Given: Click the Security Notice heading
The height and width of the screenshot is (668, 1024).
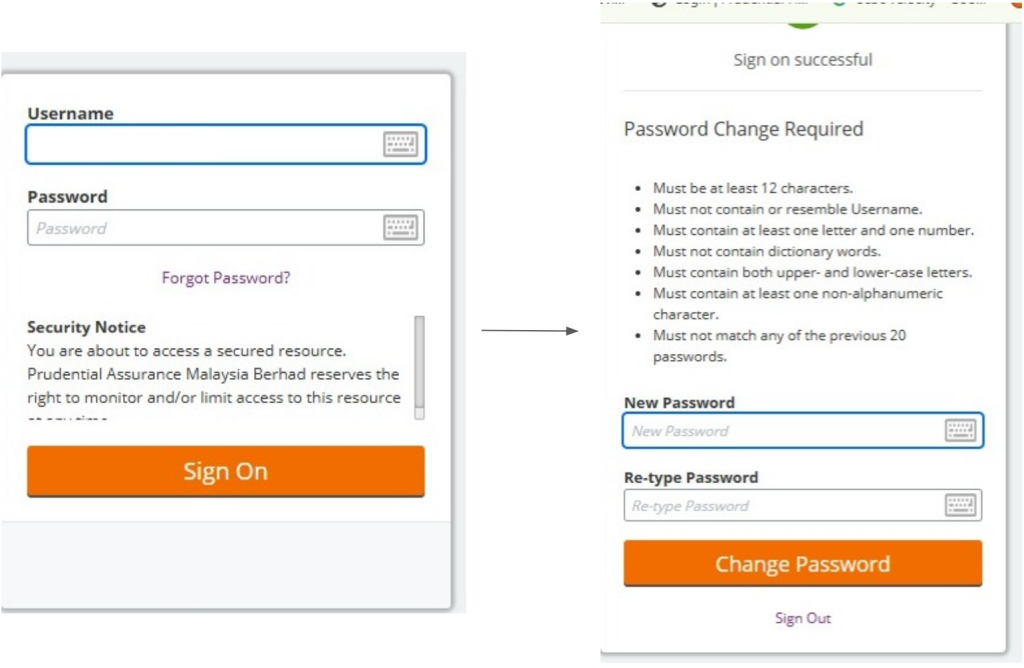Looking at the screenshot, I should click(x=86, y=327).
